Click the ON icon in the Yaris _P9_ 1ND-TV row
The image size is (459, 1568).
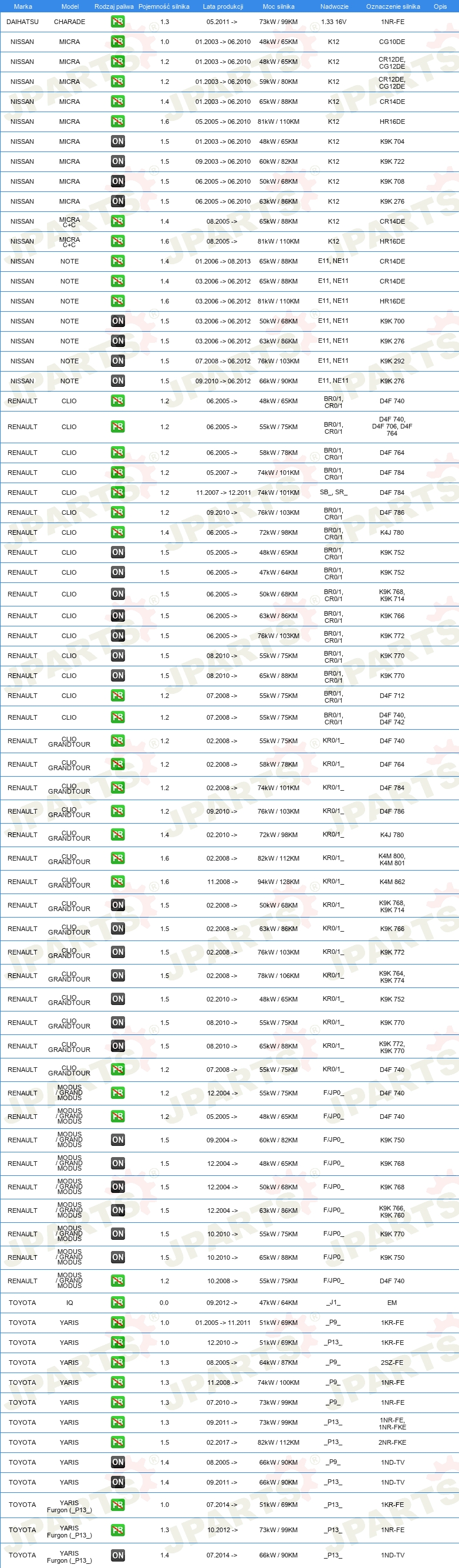tap(117, 1462)
